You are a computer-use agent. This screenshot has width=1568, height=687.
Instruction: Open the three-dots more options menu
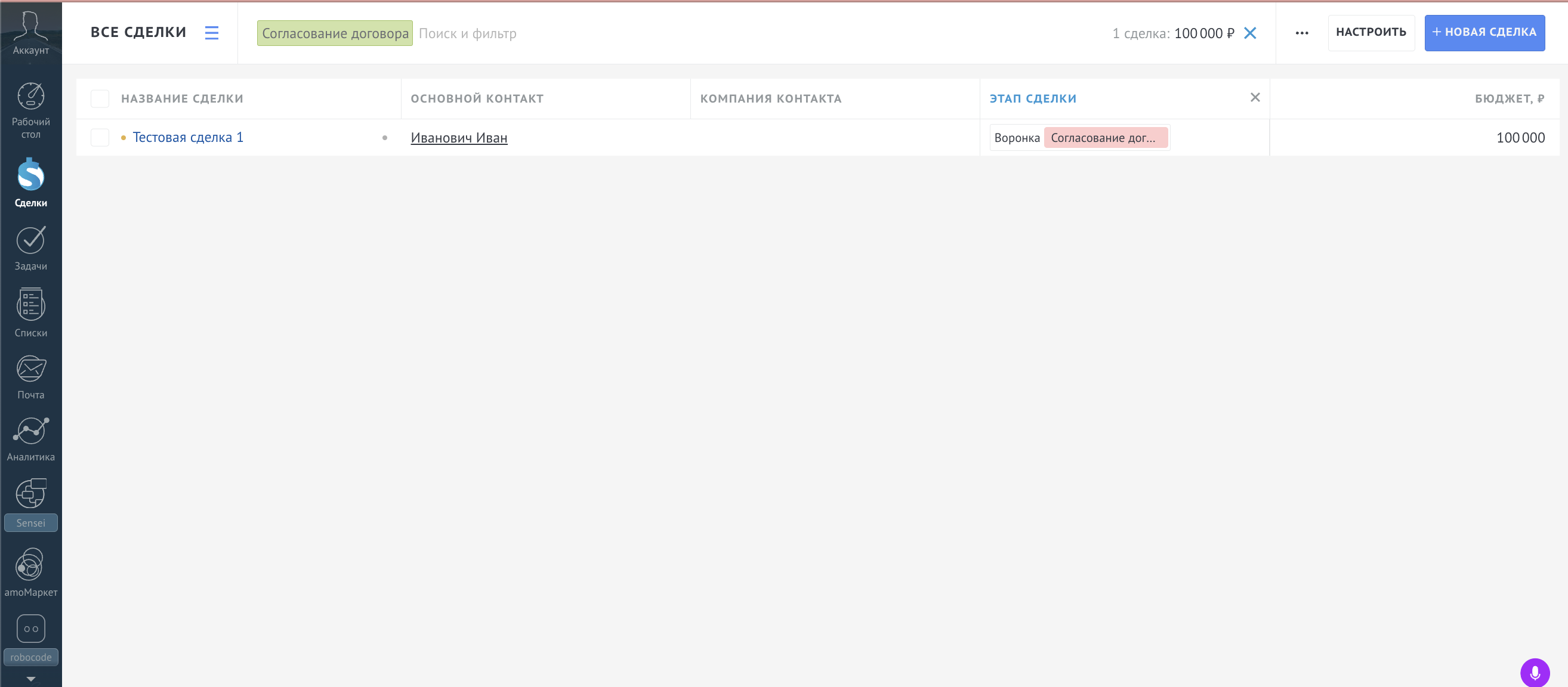(x=1301, y=33)
